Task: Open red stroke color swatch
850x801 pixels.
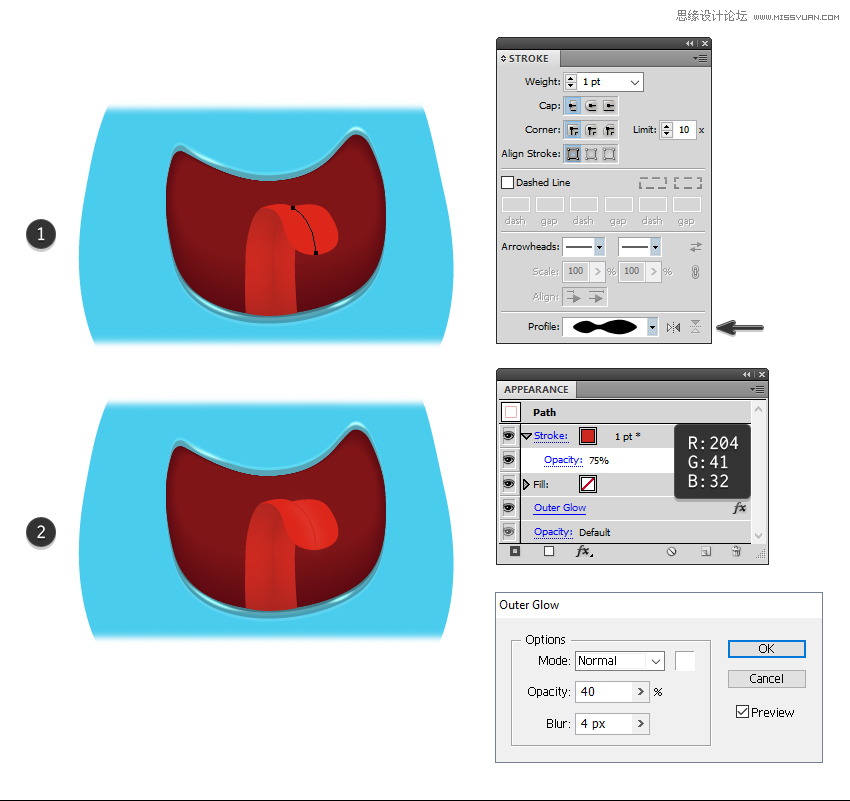Action: [x=588, y=436]
